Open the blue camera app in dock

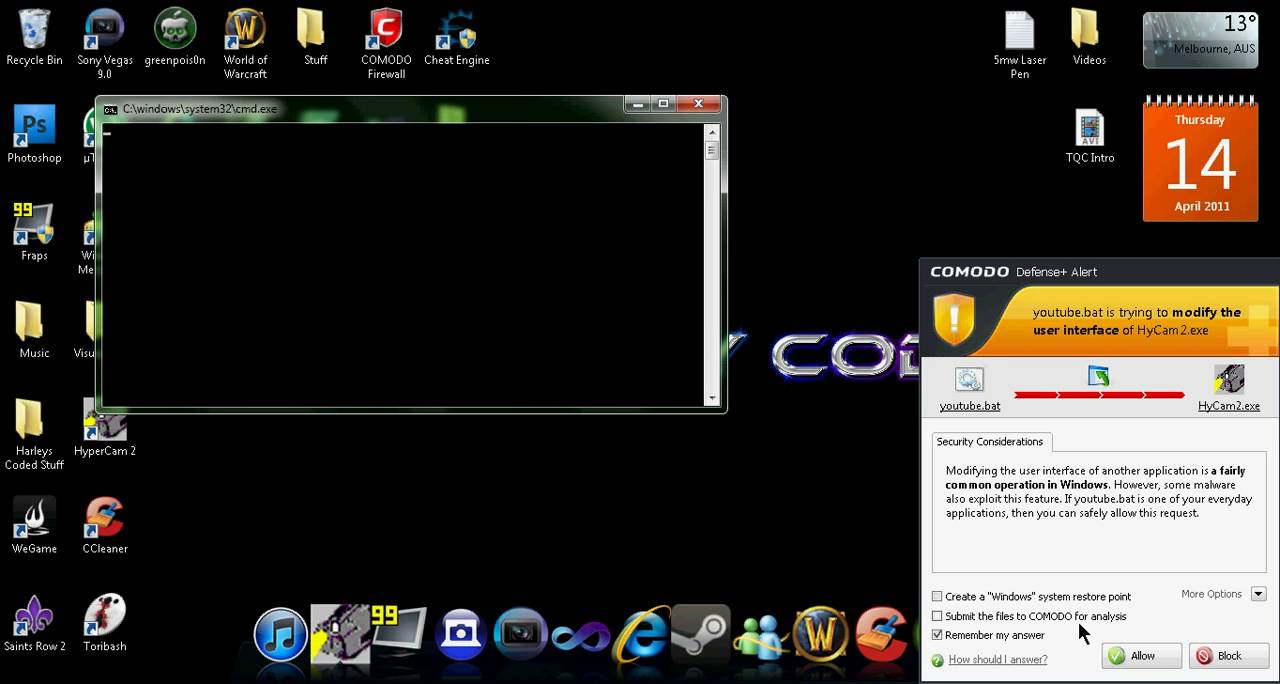pos(461,634)
